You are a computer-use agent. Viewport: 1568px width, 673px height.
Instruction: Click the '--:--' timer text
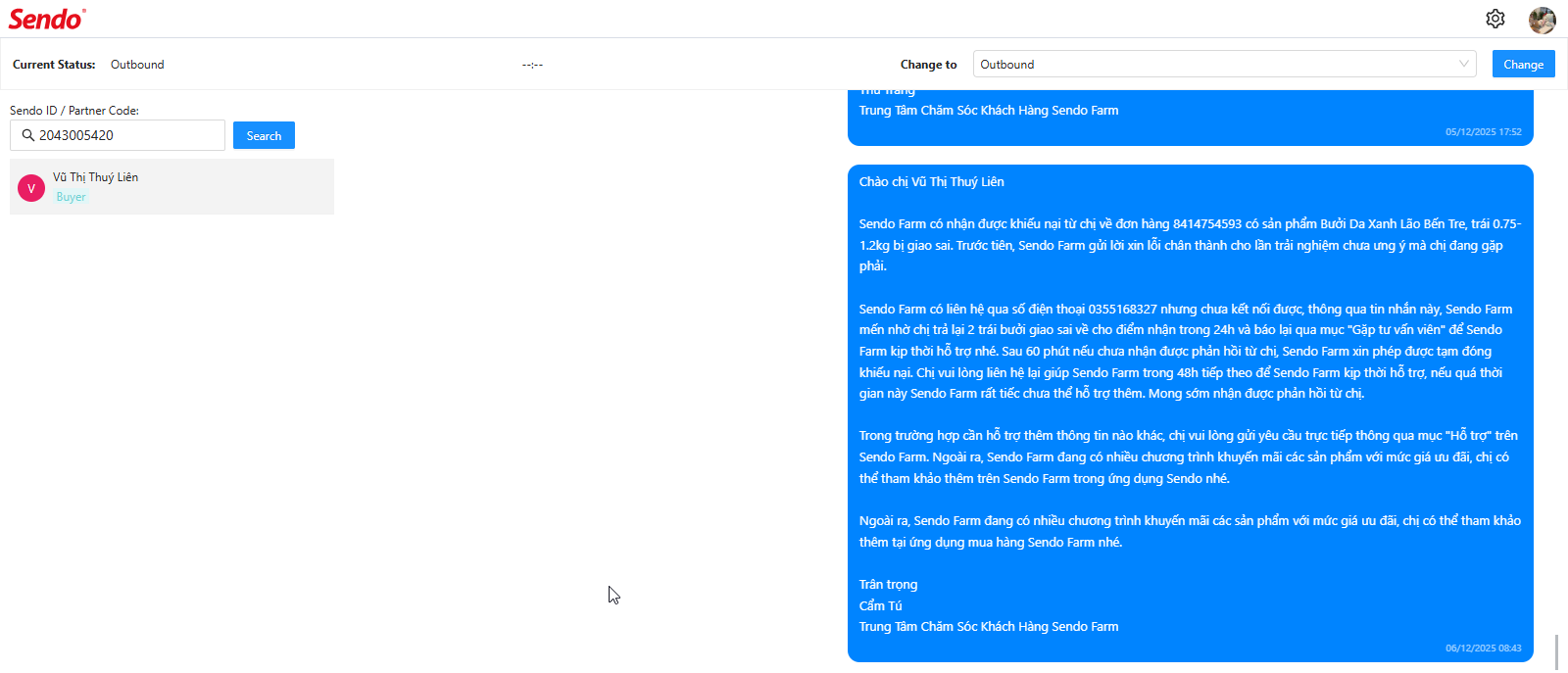click(532, 65)
